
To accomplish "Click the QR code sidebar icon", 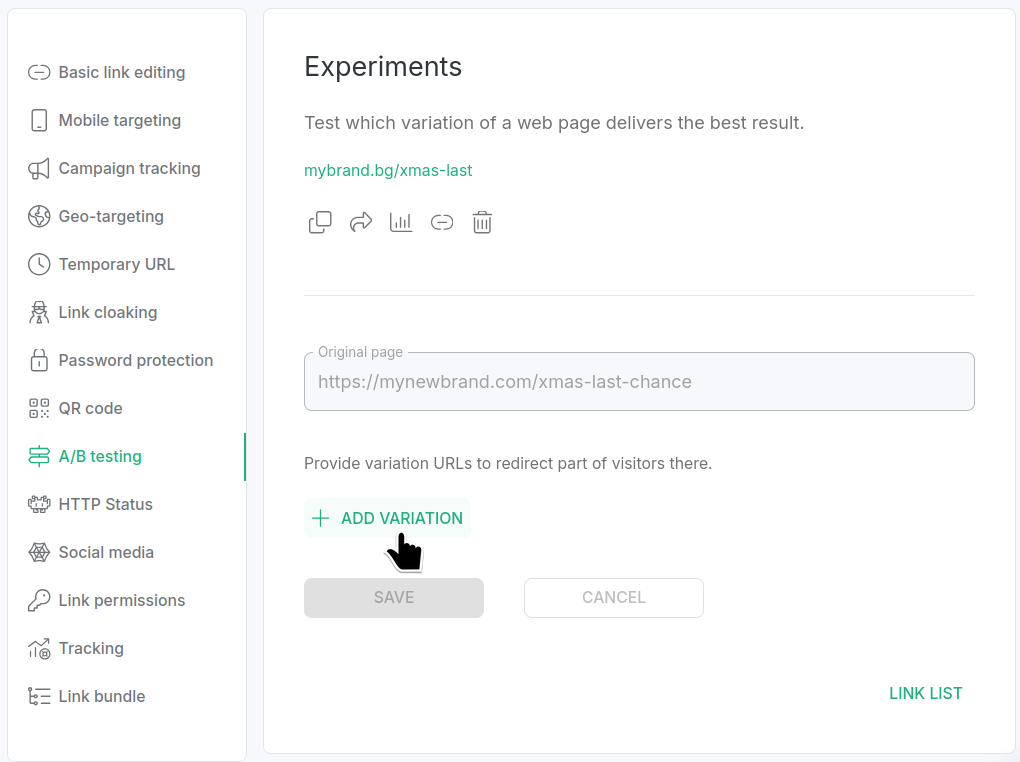I will point(39,408).
